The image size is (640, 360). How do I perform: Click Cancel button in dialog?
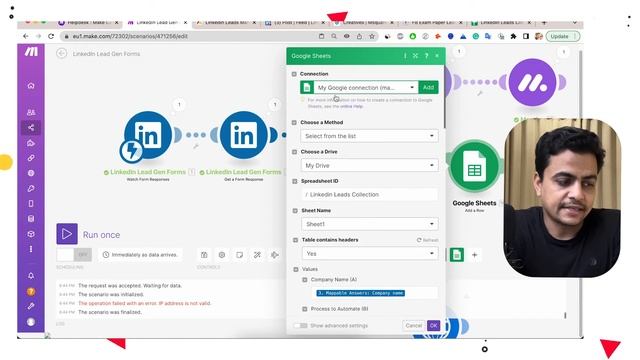413,325
